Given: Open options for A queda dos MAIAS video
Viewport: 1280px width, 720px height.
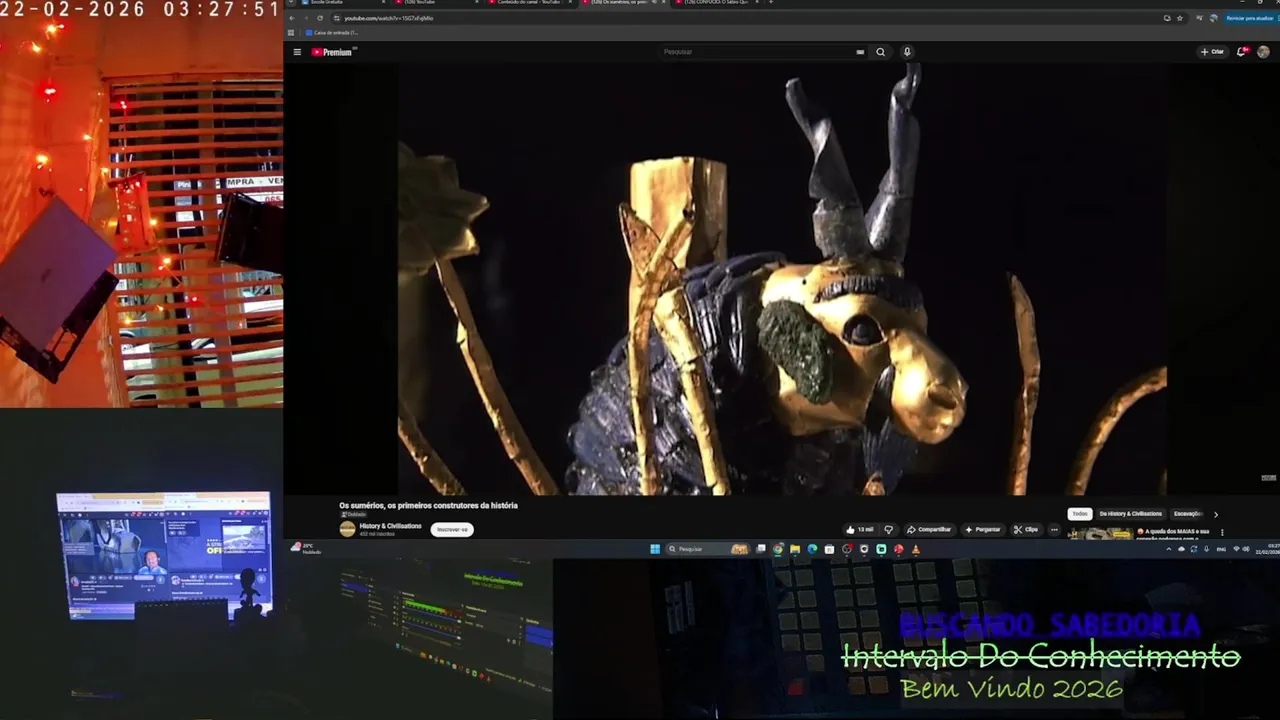Looking at the screenshot, I should point(1221,533).
